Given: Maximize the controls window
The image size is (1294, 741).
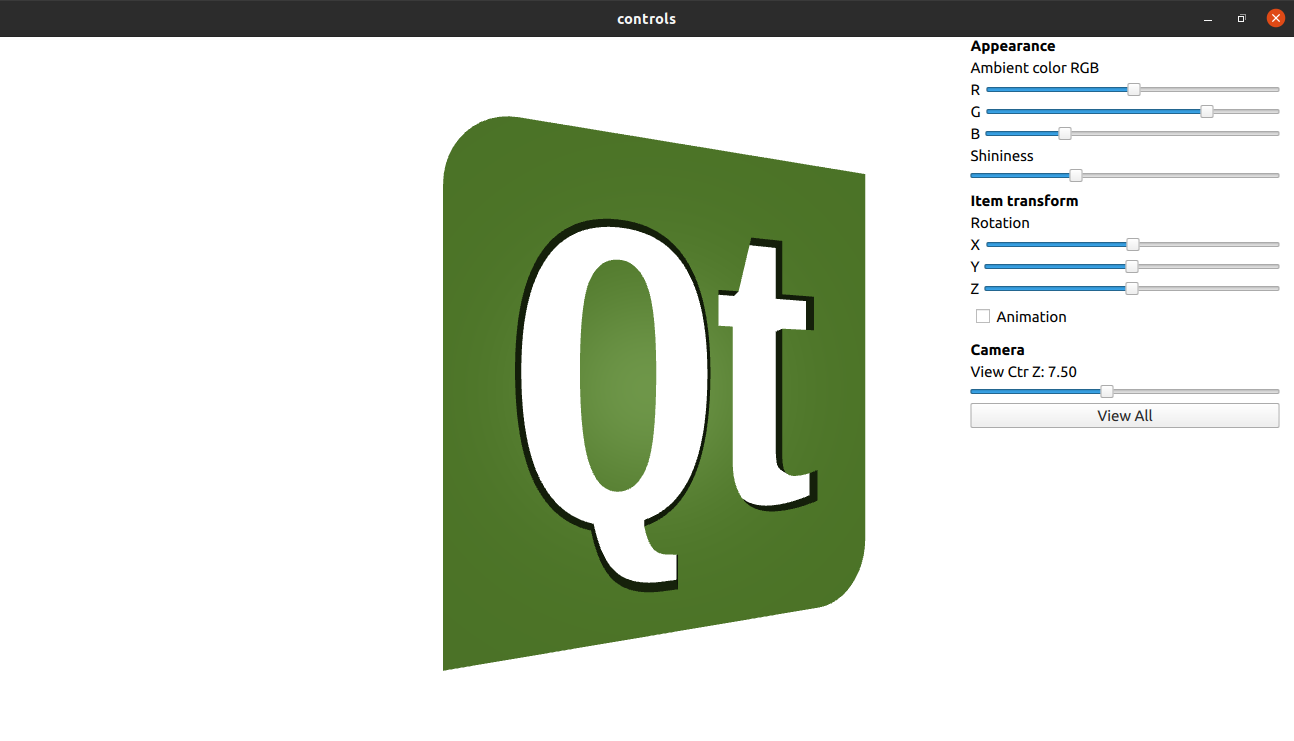Looking at the screenshot, I should tap(1242, 19).
